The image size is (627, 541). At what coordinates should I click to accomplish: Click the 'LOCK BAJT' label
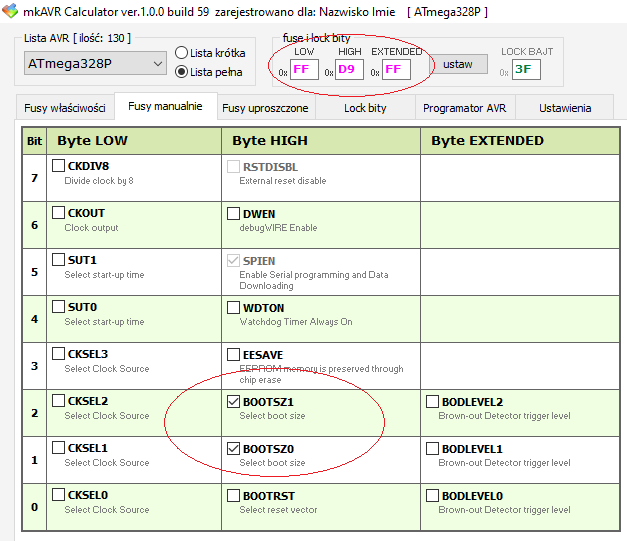pyautogui.click(x=527, y=52)
